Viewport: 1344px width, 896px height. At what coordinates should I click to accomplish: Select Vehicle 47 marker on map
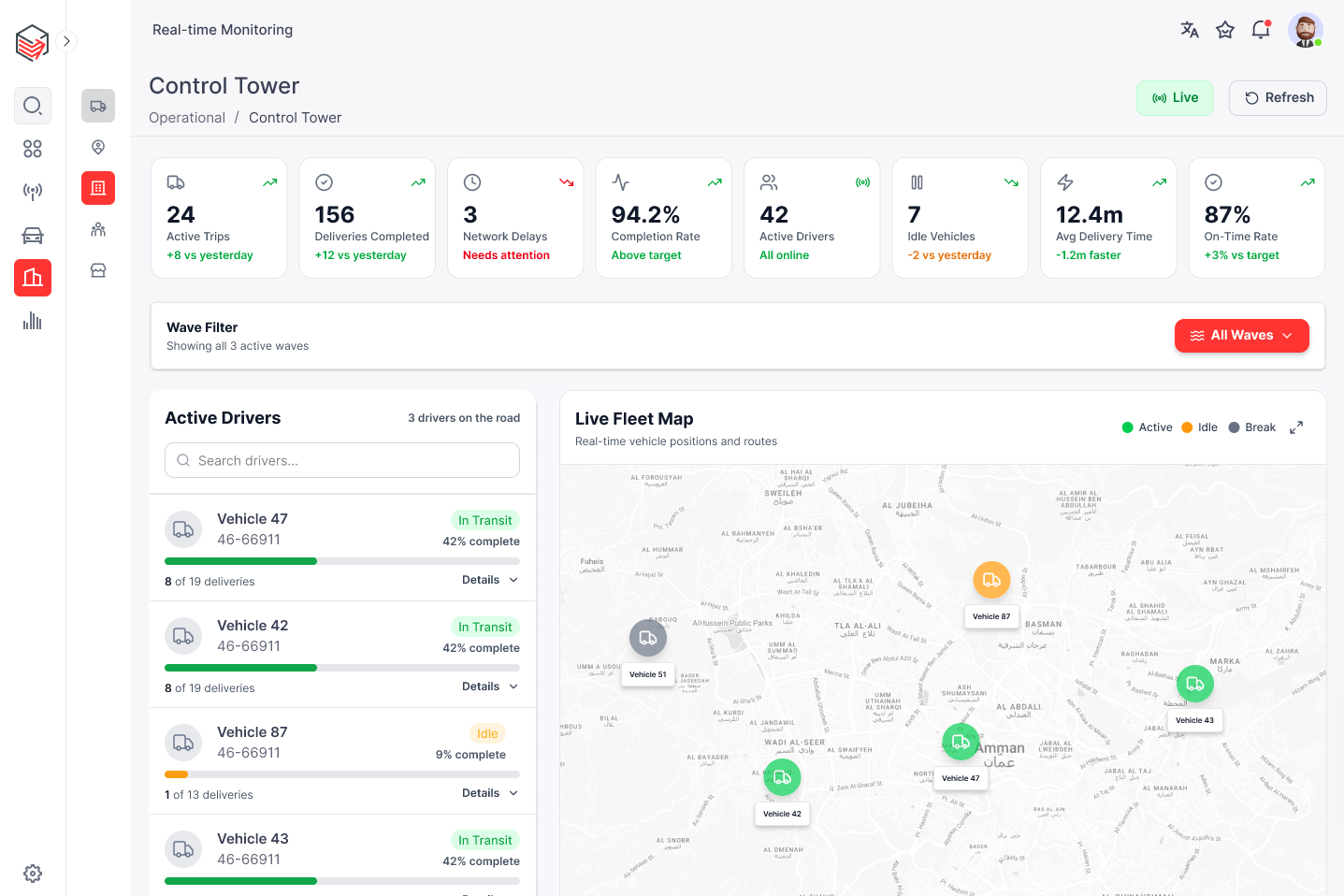point(961,742)
